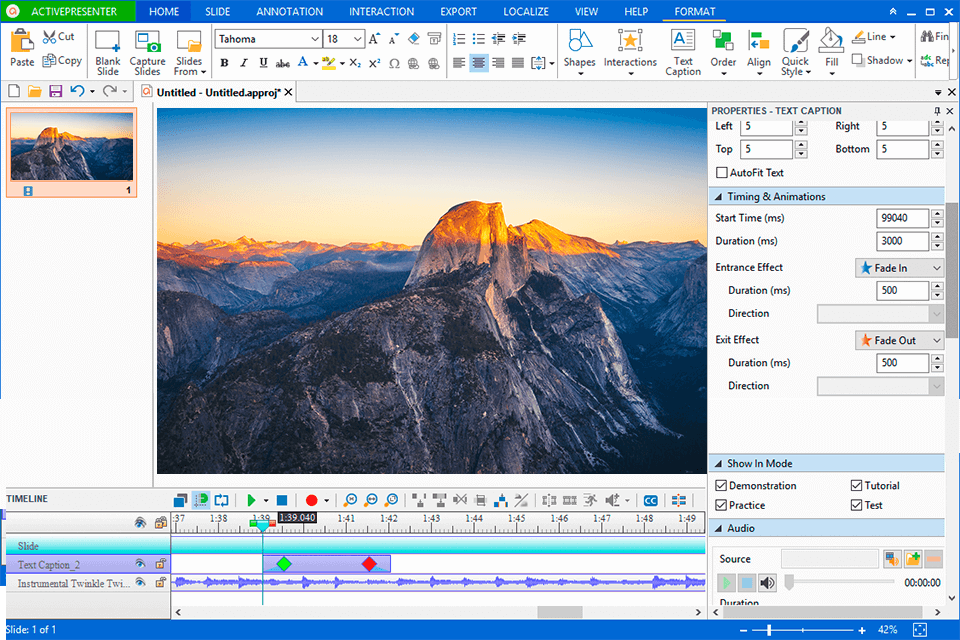Hide the Instrumental Twinkle audio track
The width and height of the screenshot is (960, 640).
[141, 582]
